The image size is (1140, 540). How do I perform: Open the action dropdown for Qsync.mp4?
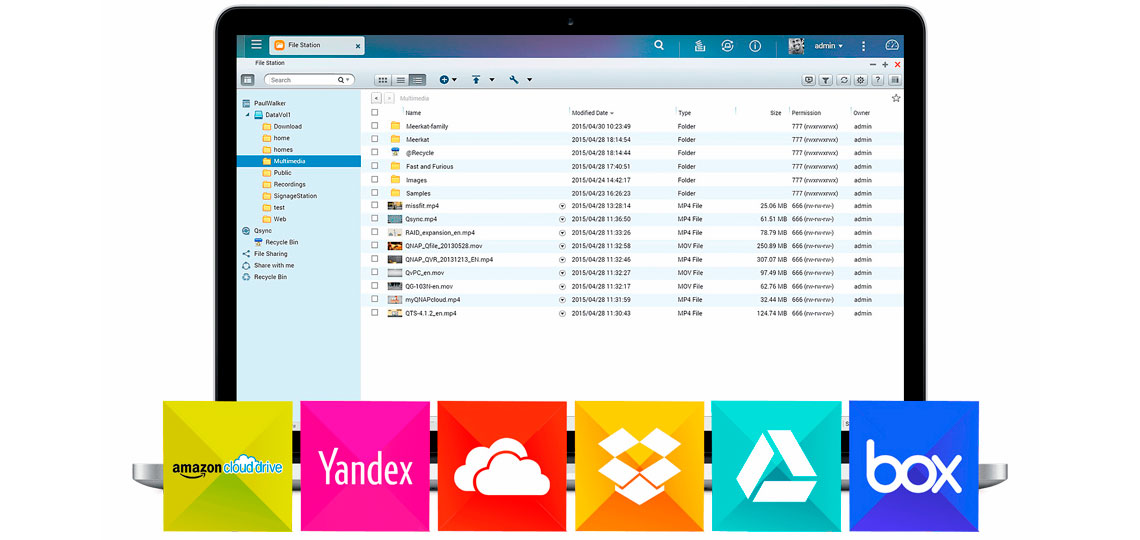562,219
